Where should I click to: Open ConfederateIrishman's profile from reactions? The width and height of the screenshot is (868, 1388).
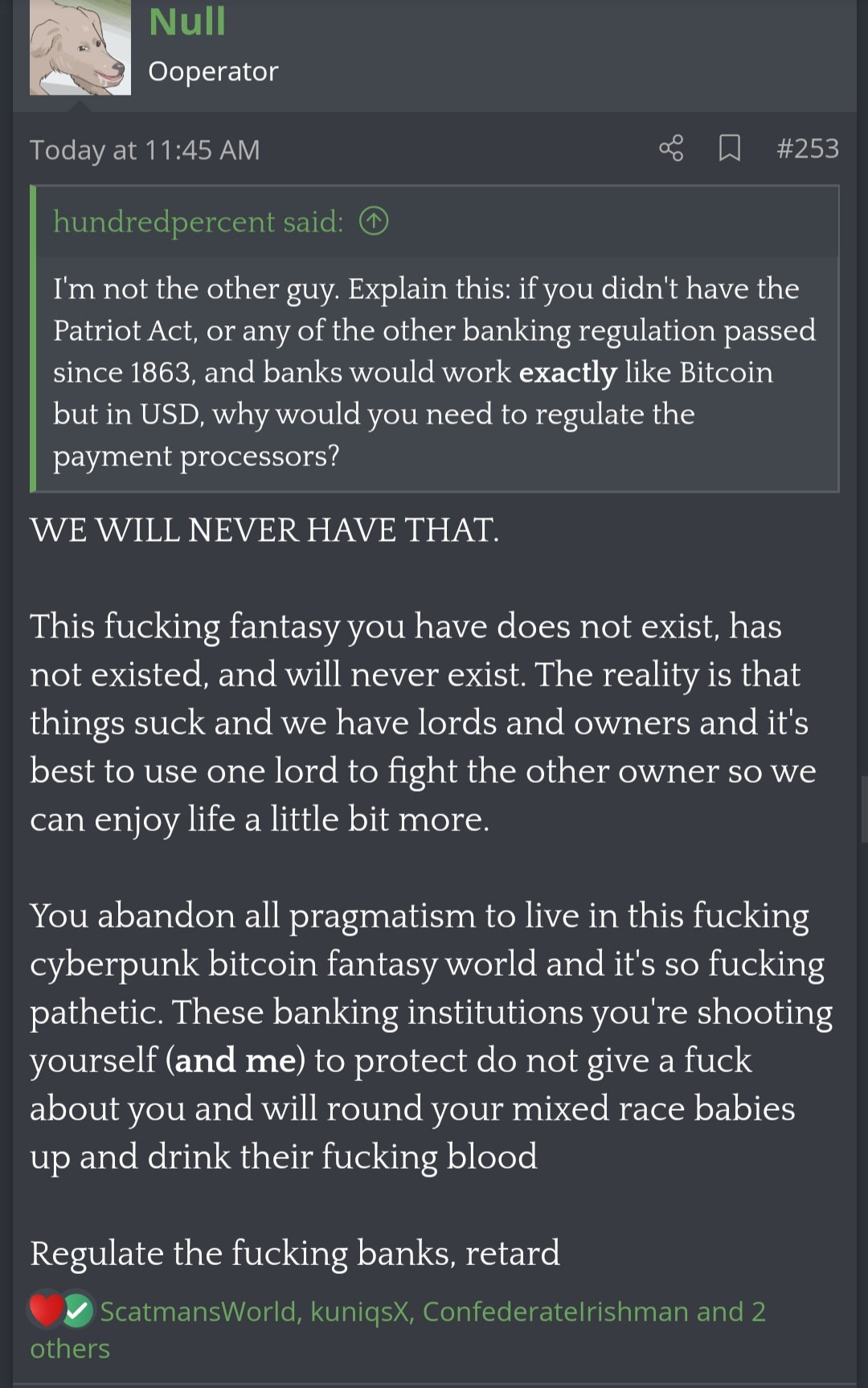(x=556, y=1312)
